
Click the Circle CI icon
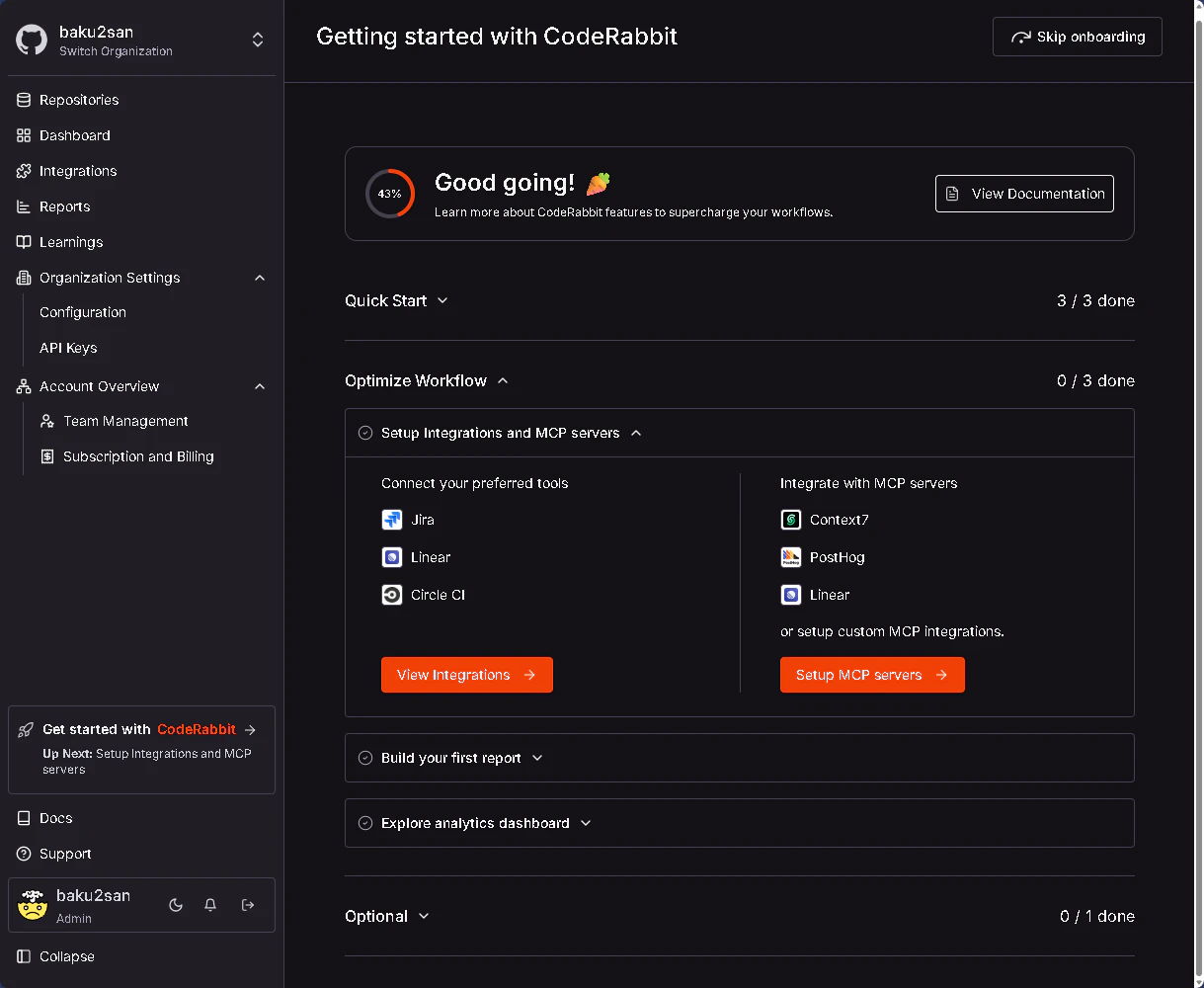pyautogui.click(x=392, y=595)
